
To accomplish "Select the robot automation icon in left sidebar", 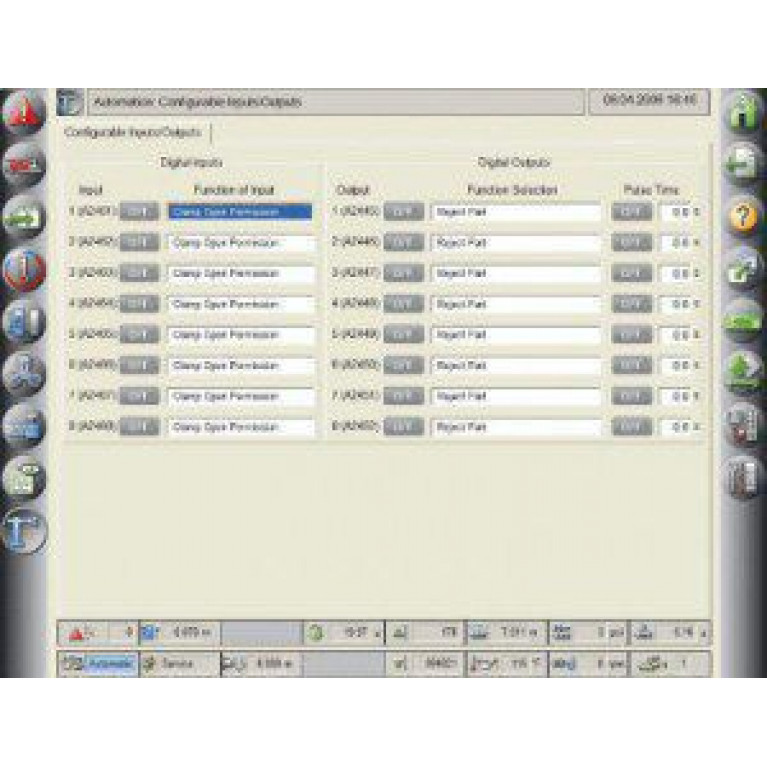I will click(x=24, y=529).
